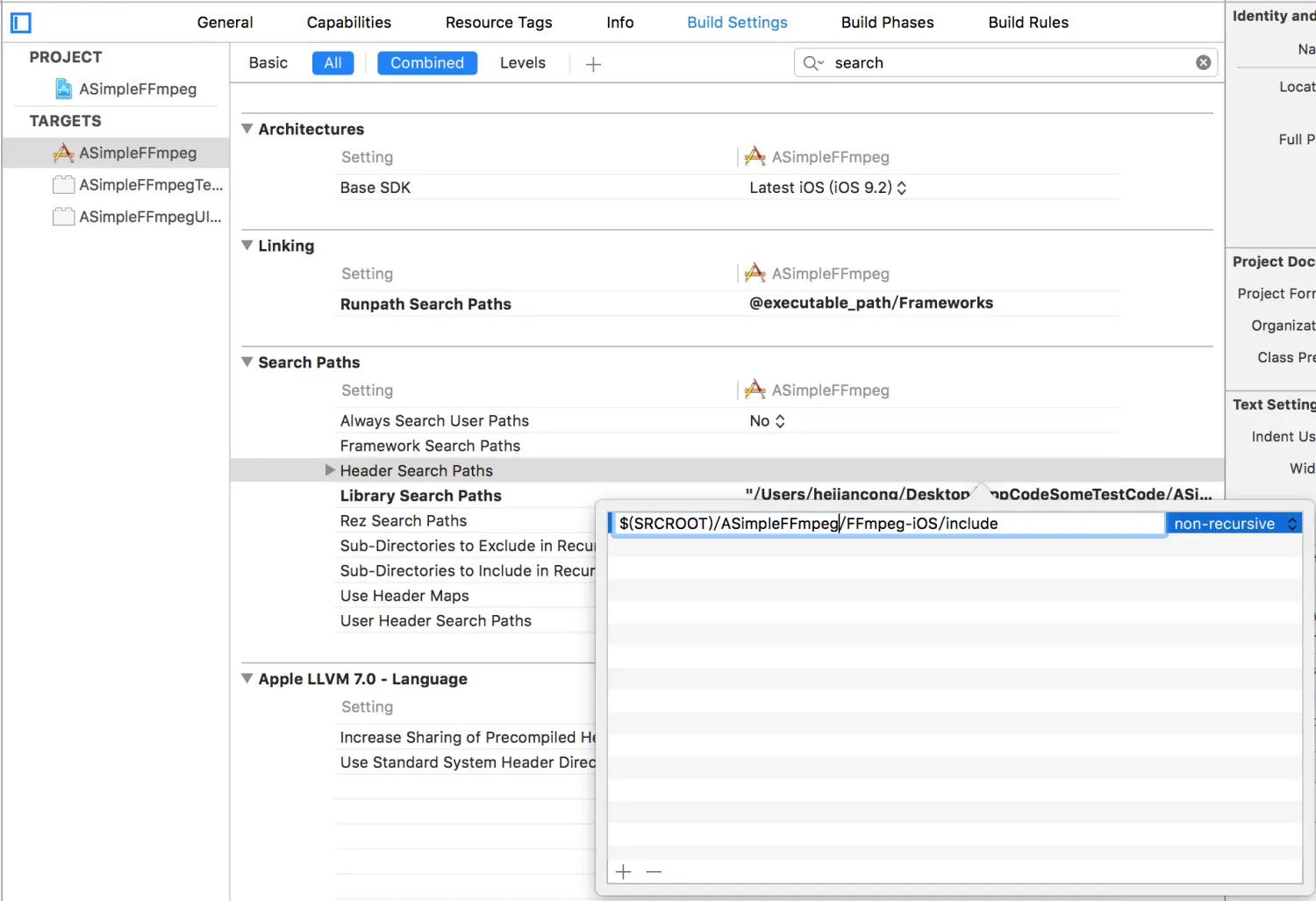
Task: Toggle the project navigator sidebar icon
Action: (20, 23)
